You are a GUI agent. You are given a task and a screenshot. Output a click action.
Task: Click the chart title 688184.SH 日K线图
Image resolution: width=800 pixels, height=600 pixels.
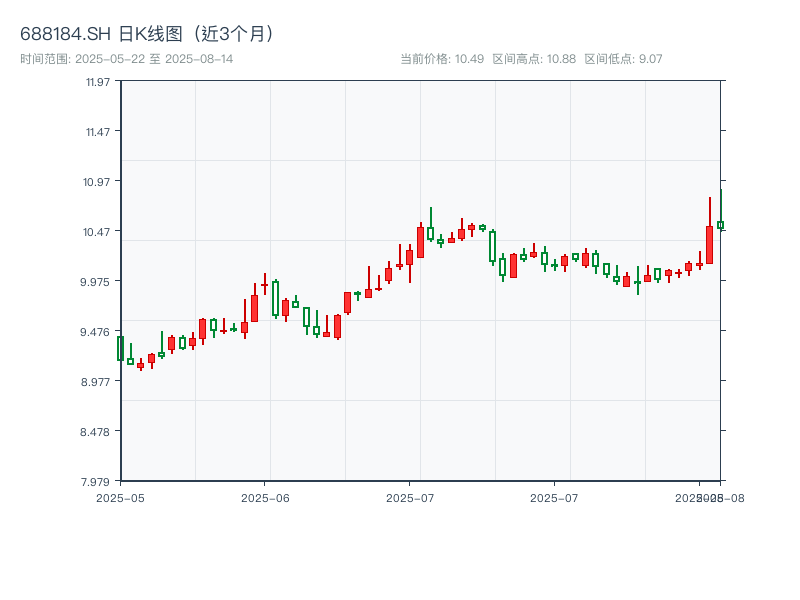pyautogui.click(x=148, y=33)
